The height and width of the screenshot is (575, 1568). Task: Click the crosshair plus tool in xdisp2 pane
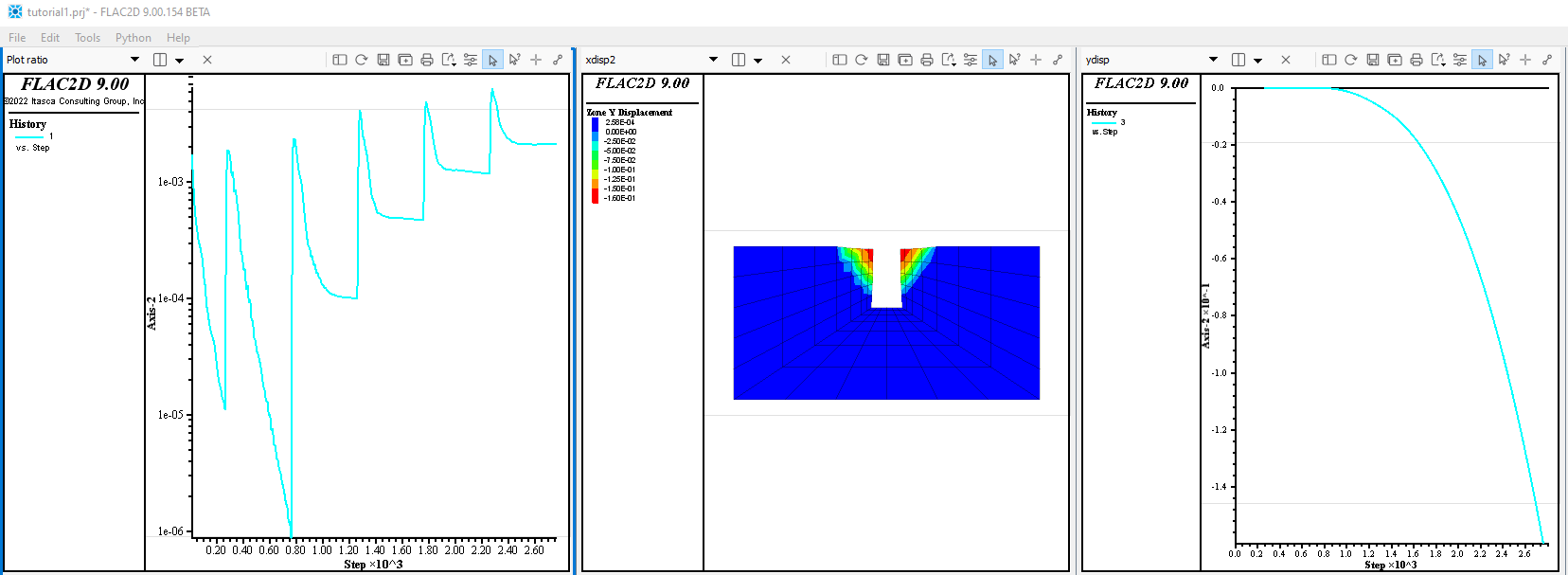click(x=1036, y=60)
